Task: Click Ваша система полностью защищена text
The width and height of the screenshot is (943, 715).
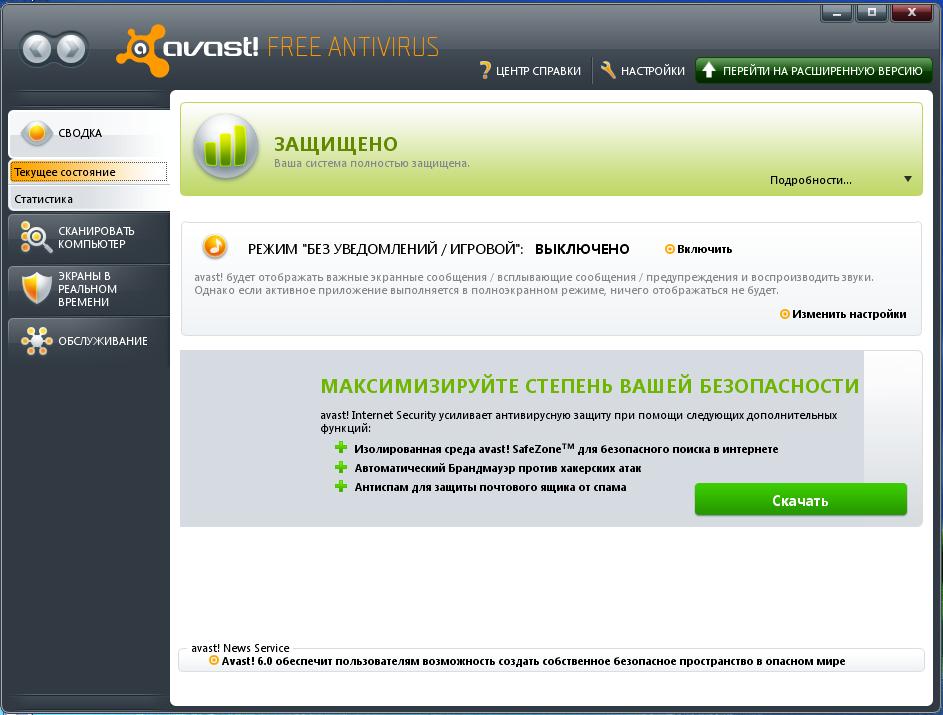Action: (372, 163)
